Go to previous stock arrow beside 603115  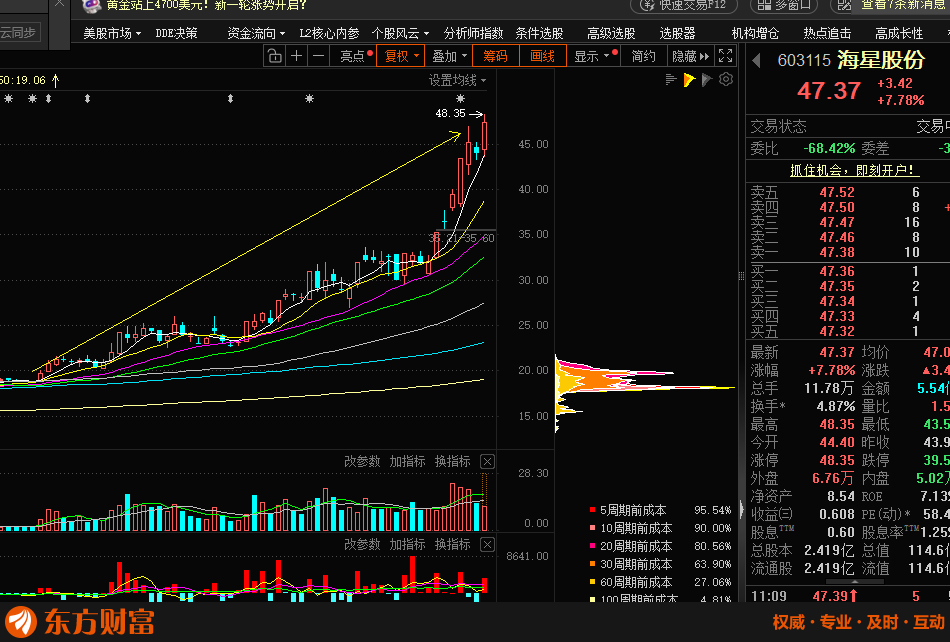[x=756, y=61]
